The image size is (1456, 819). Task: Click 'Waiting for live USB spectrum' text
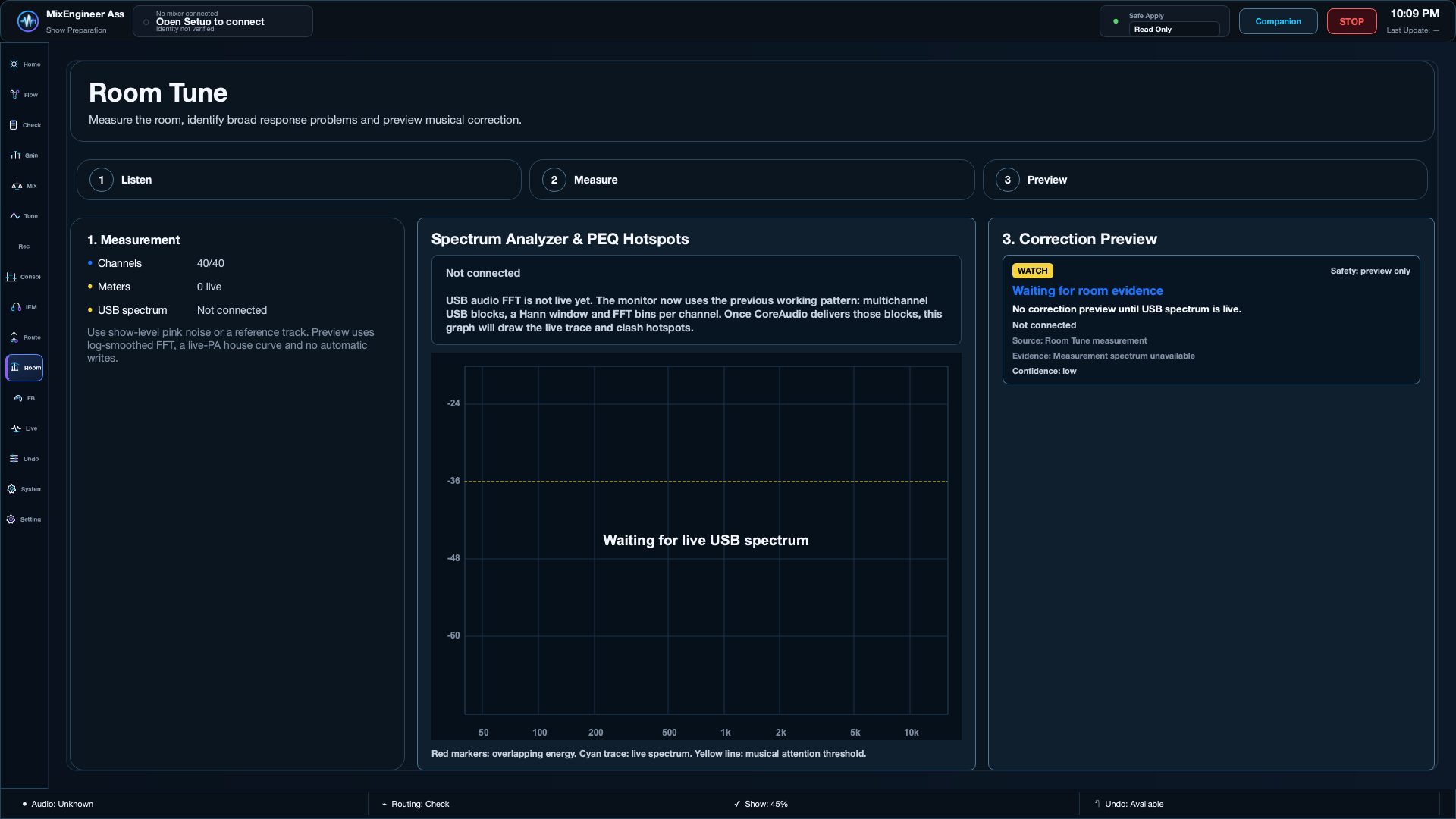(705, 540)
